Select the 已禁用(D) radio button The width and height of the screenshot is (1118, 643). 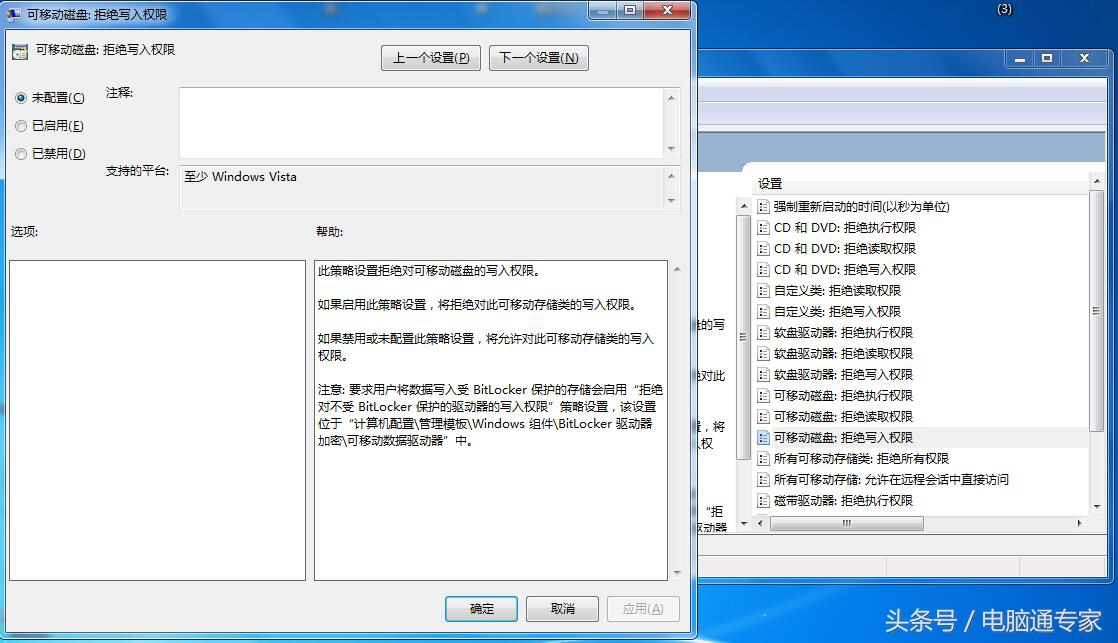click(21, 154)
